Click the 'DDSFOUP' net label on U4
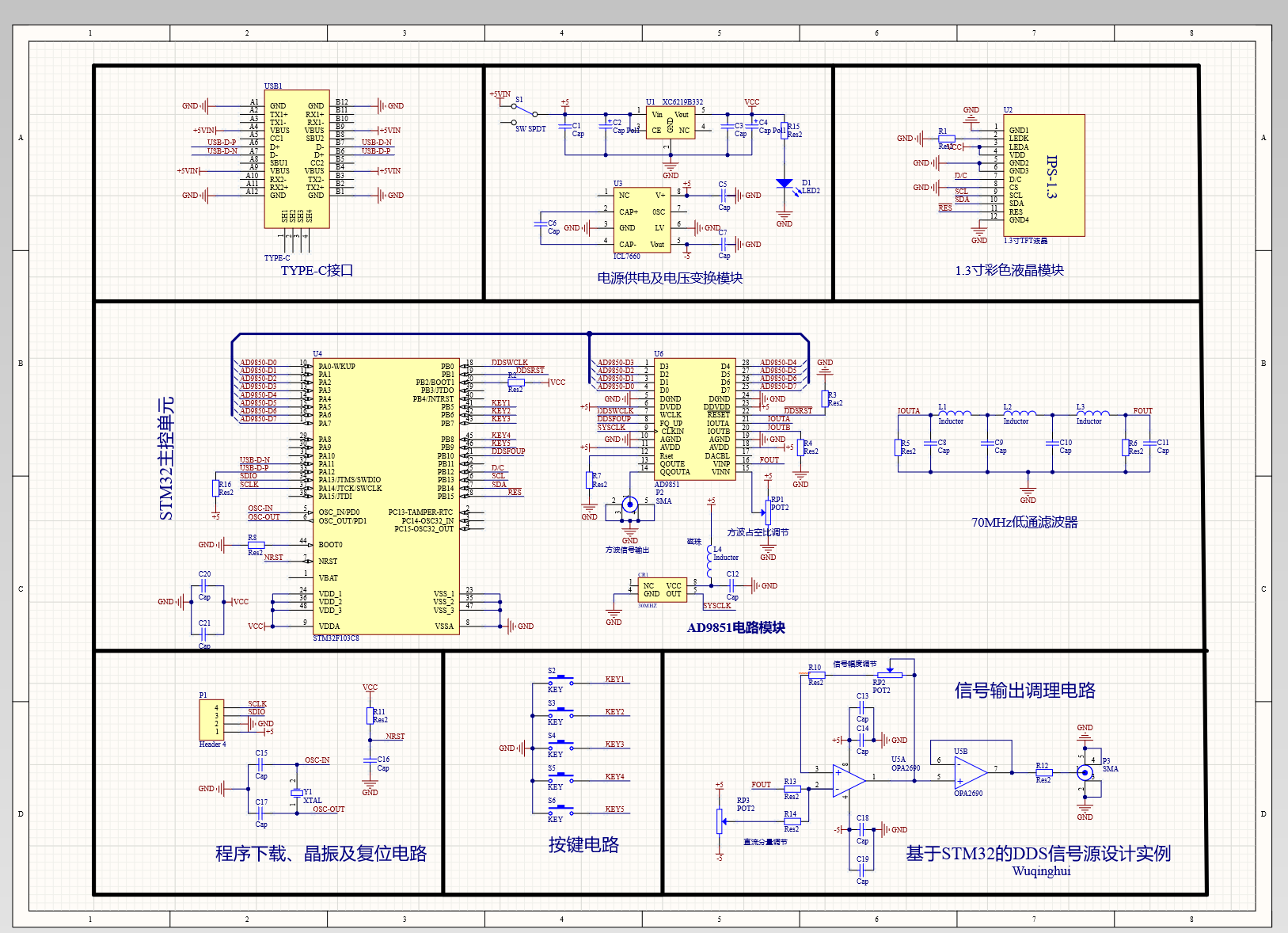The width and height of the screenshot is (1288, 933). [x=508, y=451]
